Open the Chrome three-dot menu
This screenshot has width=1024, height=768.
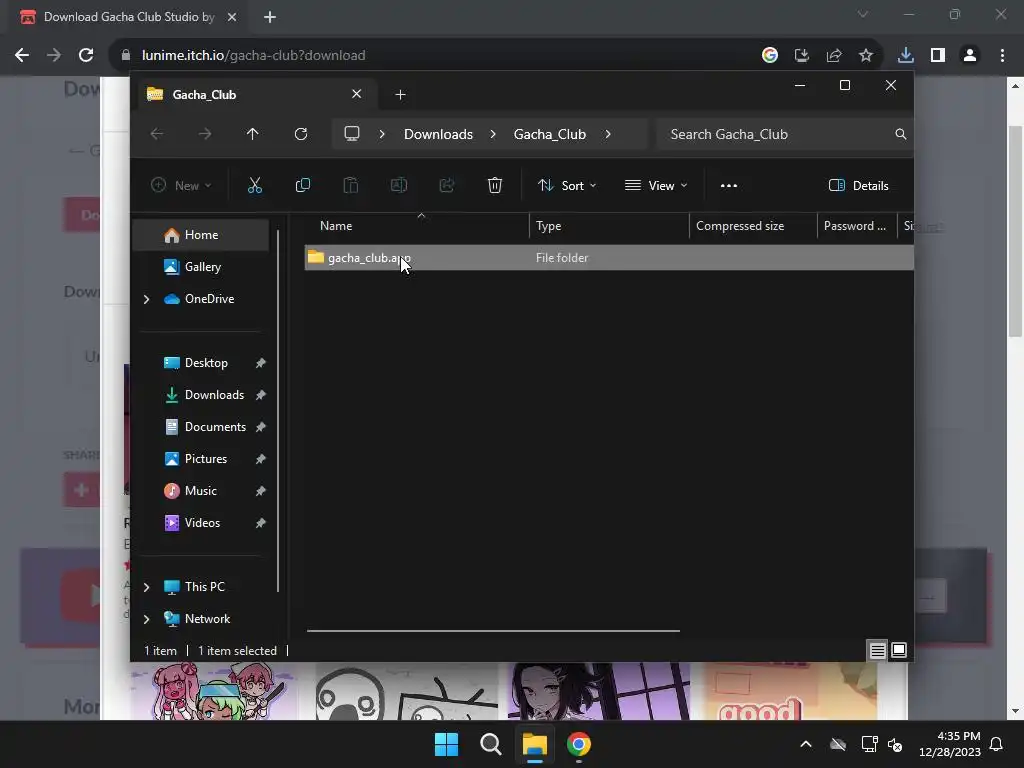[1002, 56]
